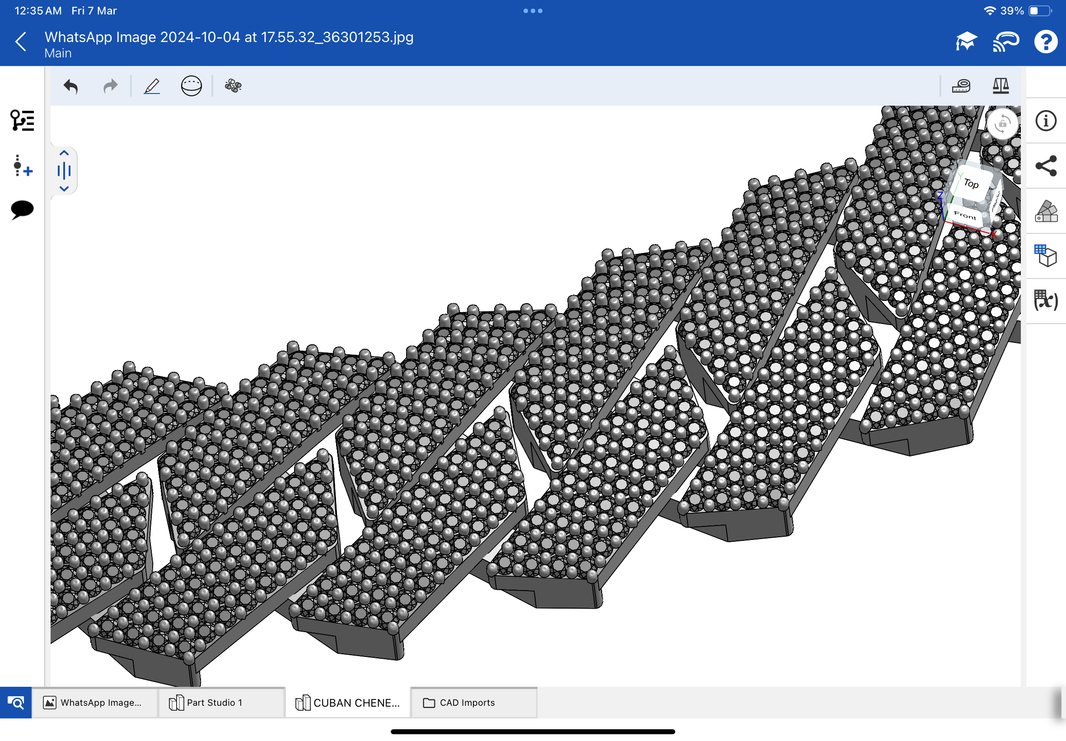Screen dimensions: 1066x741
Task: Open tab search with the magnifier icon
Action: click(16, 702)
